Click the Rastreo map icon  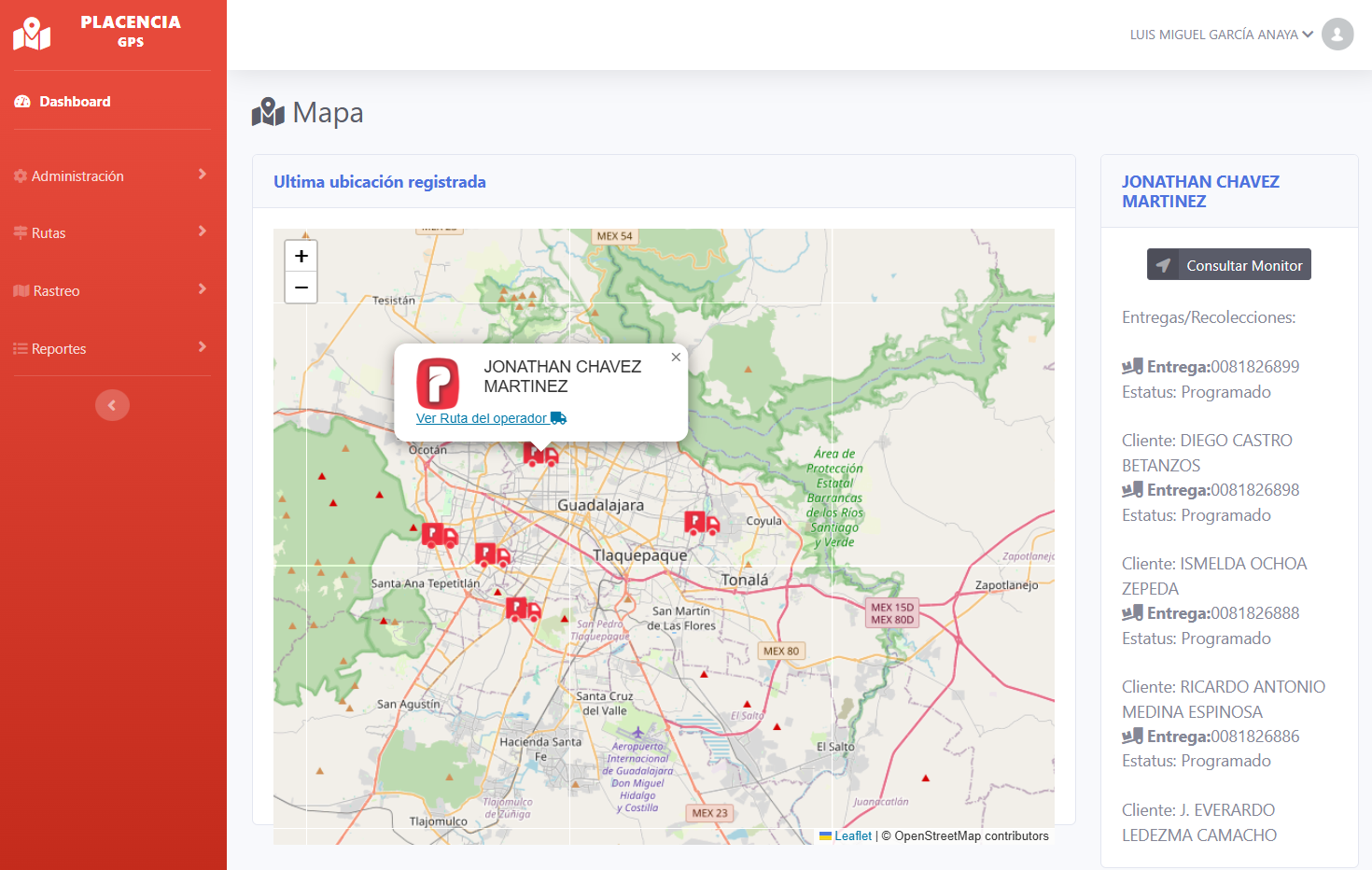coord(21,290)
